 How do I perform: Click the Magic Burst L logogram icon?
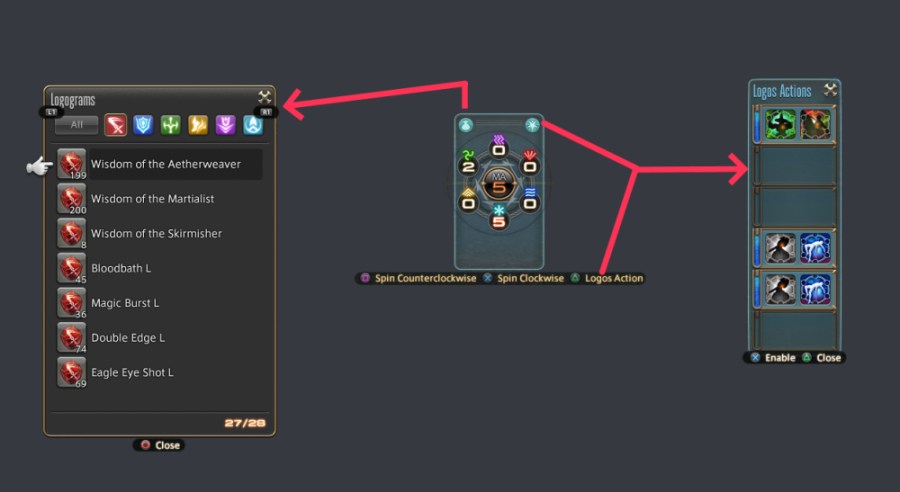tap(72, 303)
